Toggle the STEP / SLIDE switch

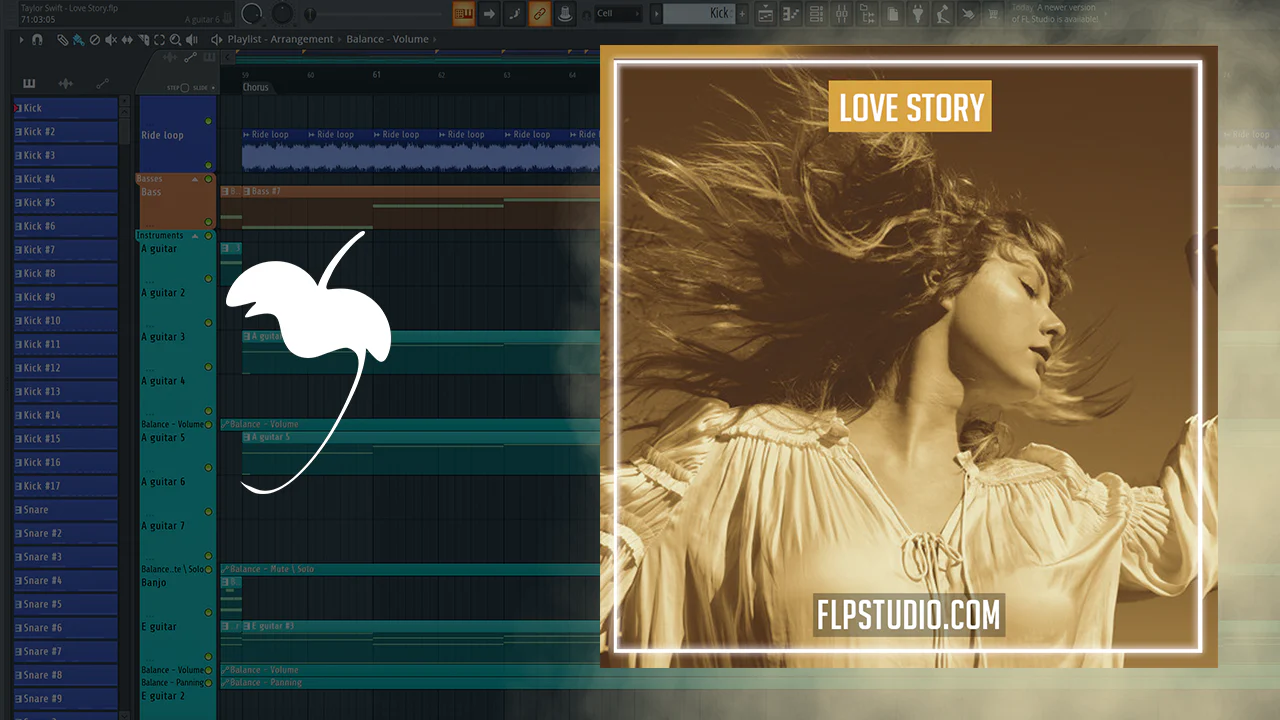pos(185,88)
